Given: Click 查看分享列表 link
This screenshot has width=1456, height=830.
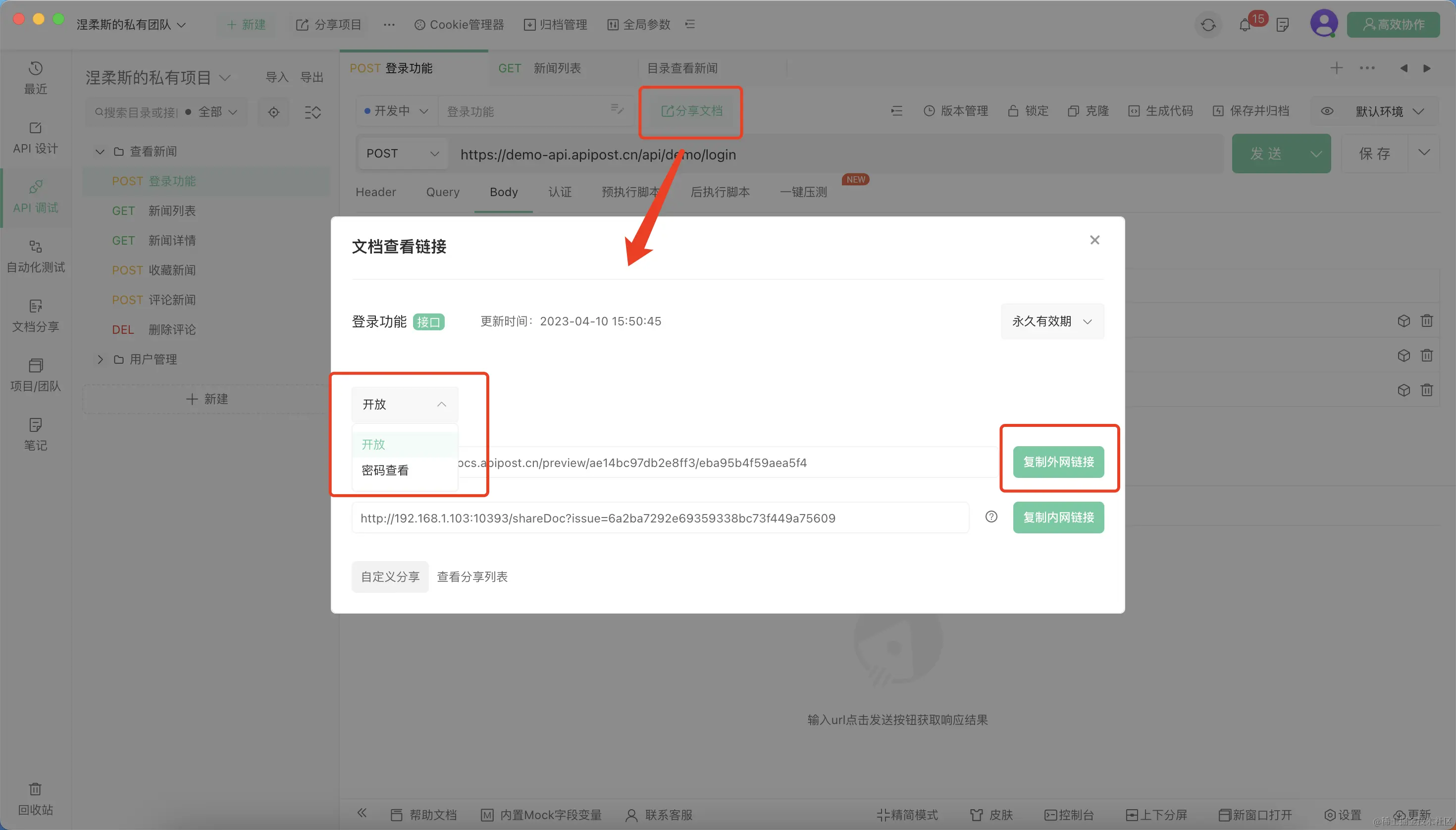Looking at the screenshot, I should click(472, 577).
